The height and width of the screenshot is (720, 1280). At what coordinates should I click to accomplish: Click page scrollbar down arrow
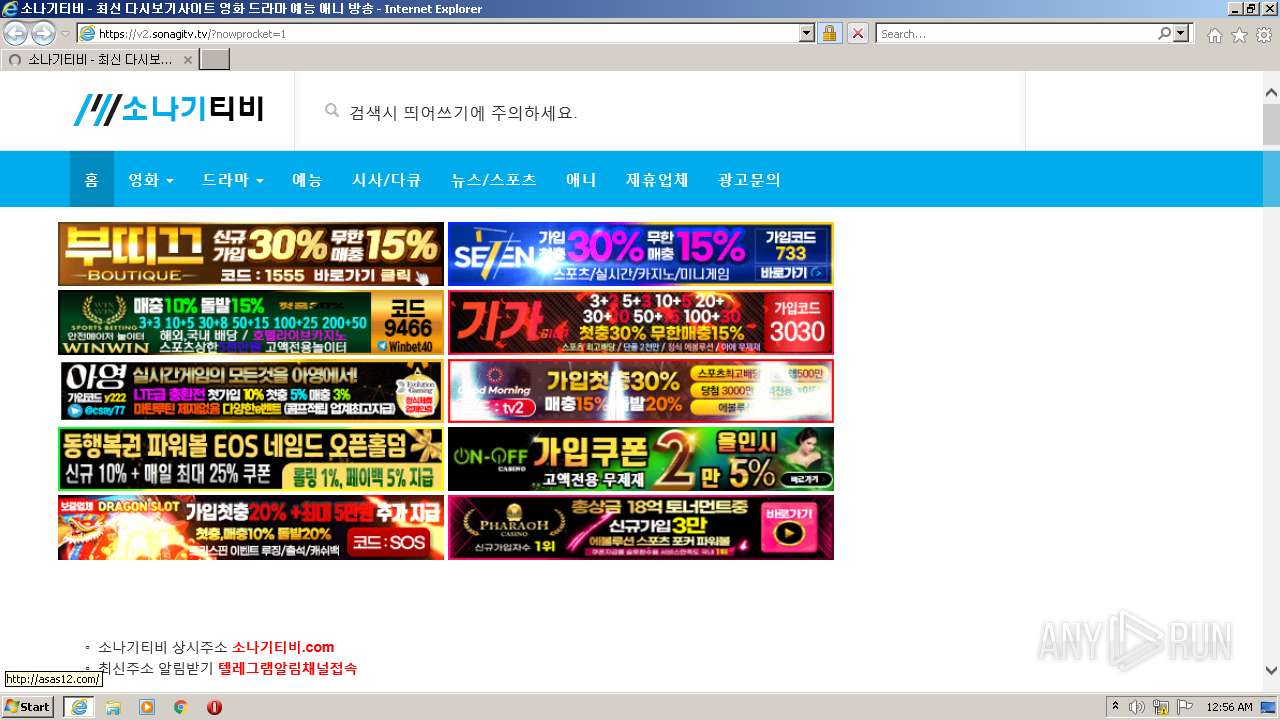tap(1271, 670)
